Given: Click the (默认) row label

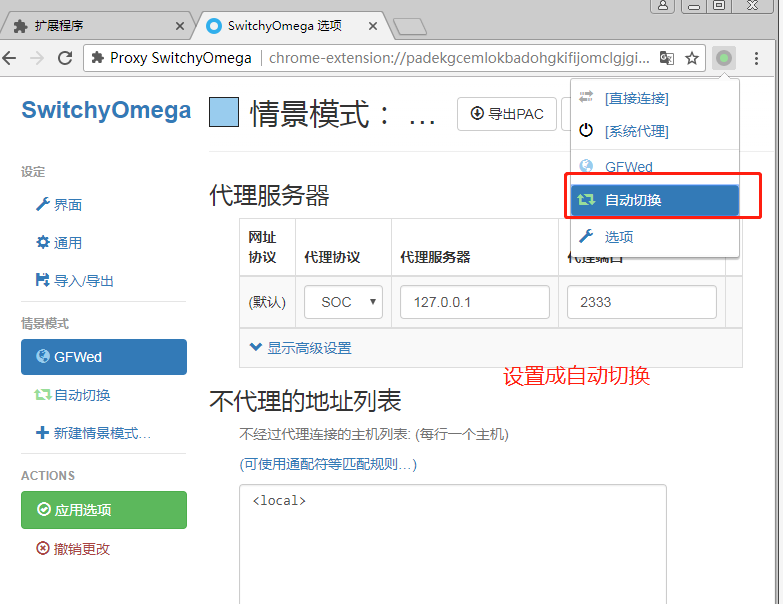Looking at the screenshot, I should (x=267, y=302).
